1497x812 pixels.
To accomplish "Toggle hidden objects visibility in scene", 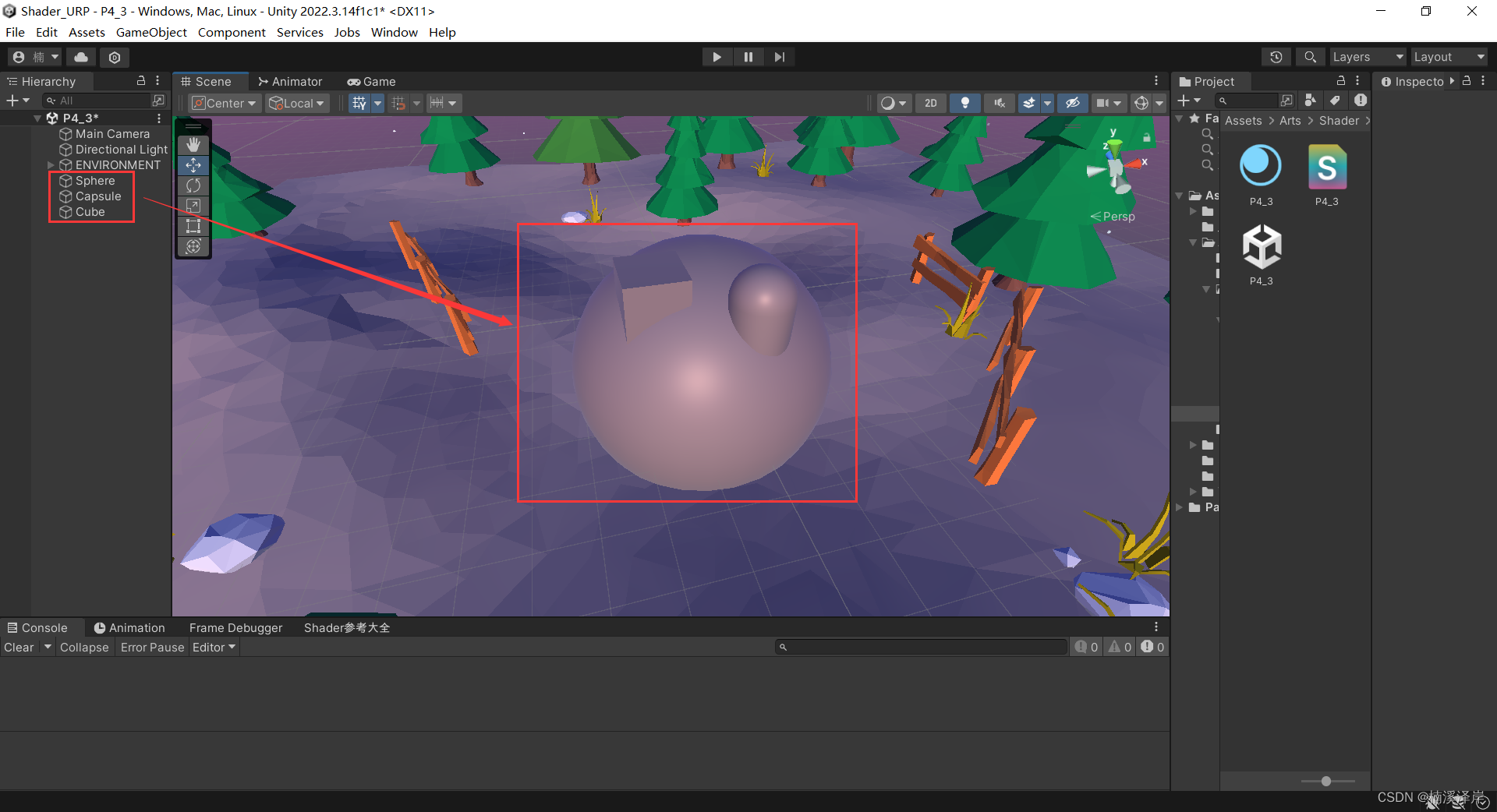I will tap(1073, 103).
